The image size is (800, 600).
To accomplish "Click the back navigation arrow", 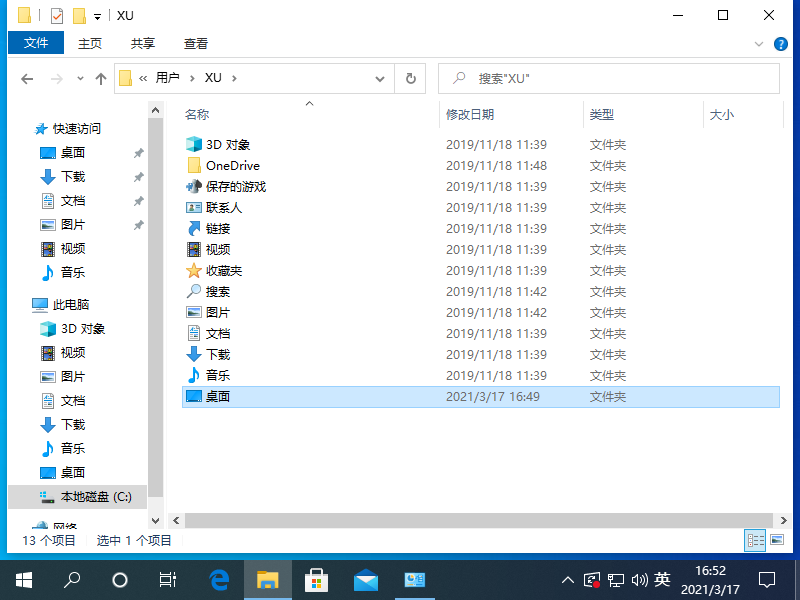I will pos(27,77).
